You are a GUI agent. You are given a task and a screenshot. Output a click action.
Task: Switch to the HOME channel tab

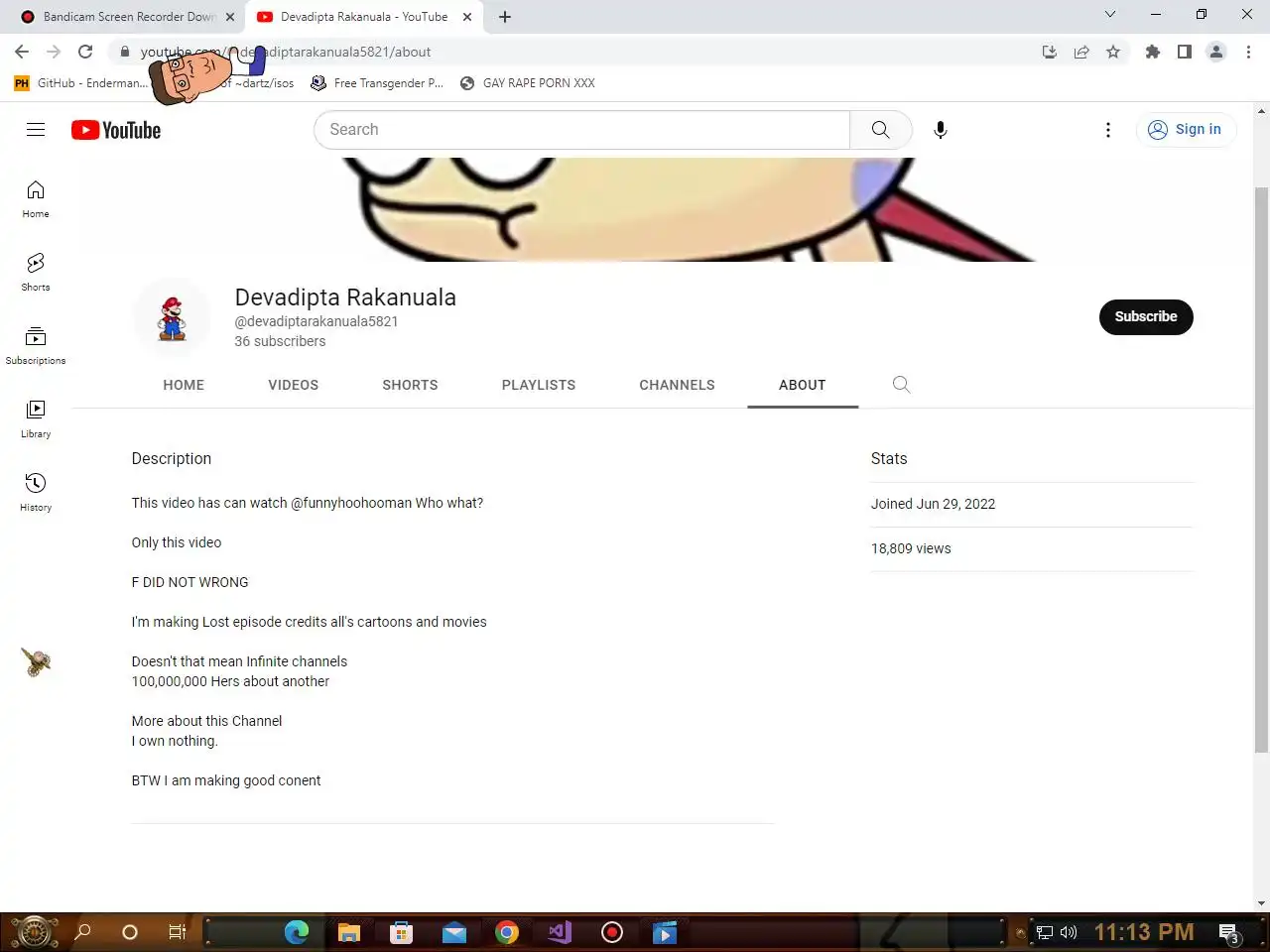click(184, 385)
